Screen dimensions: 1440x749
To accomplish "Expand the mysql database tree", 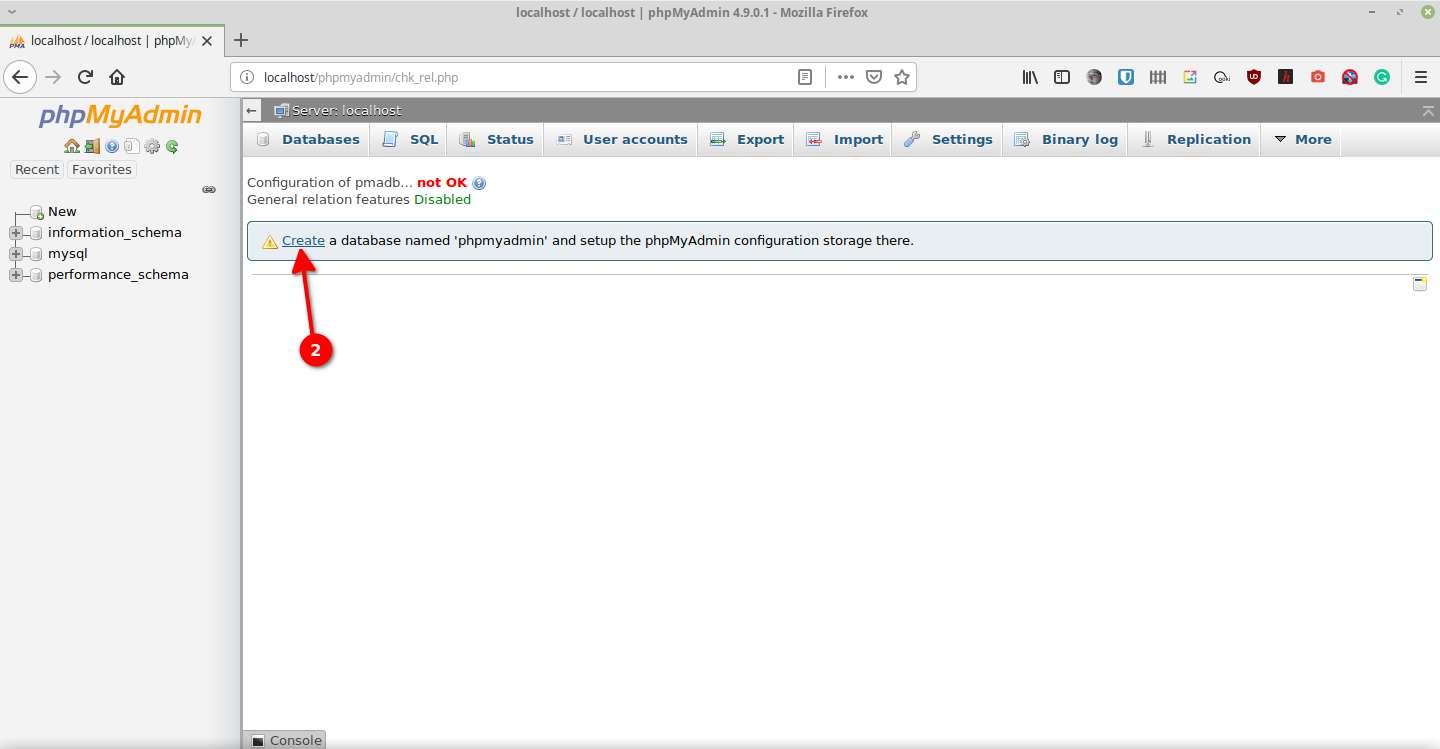I will tap(15, 254).
